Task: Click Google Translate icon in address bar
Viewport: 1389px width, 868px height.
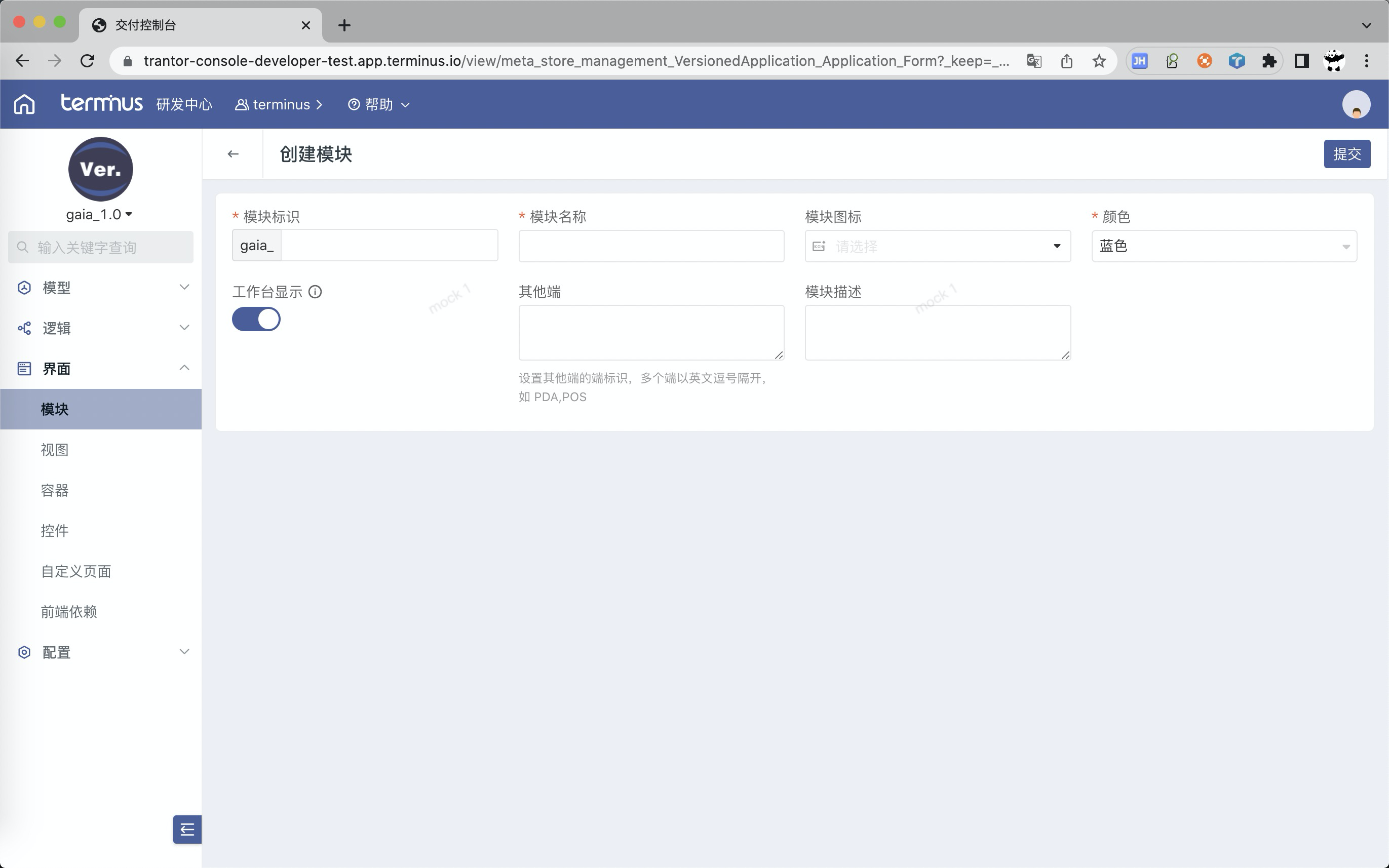Action: tap(1033, 61)
